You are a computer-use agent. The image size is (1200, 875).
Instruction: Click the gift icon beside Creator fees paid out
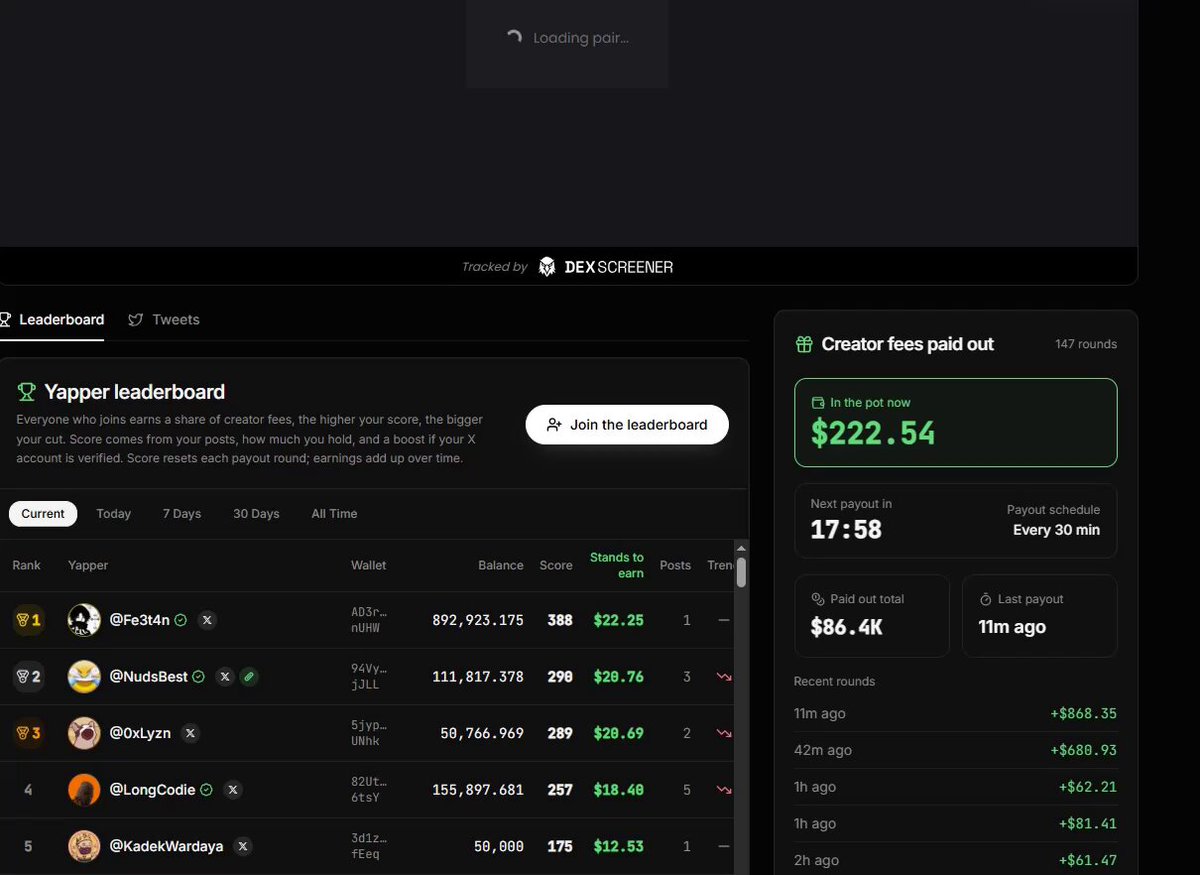coord(804,344)
